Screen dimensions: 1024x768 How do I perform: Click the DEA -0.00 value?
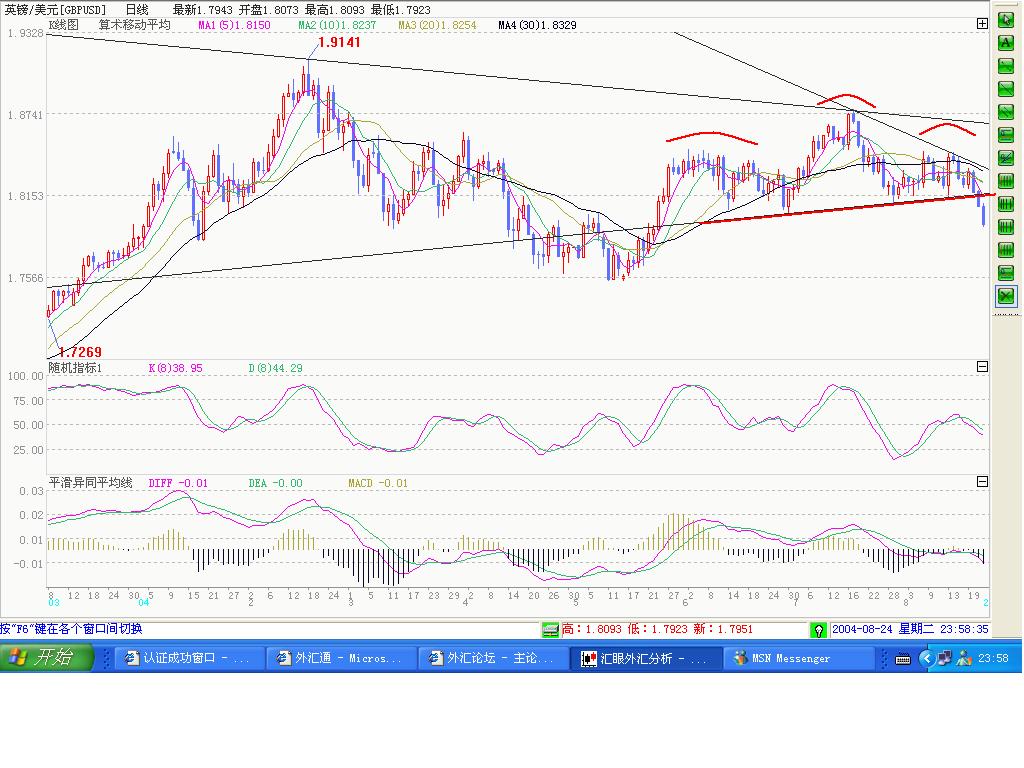(x=276, y=483)
